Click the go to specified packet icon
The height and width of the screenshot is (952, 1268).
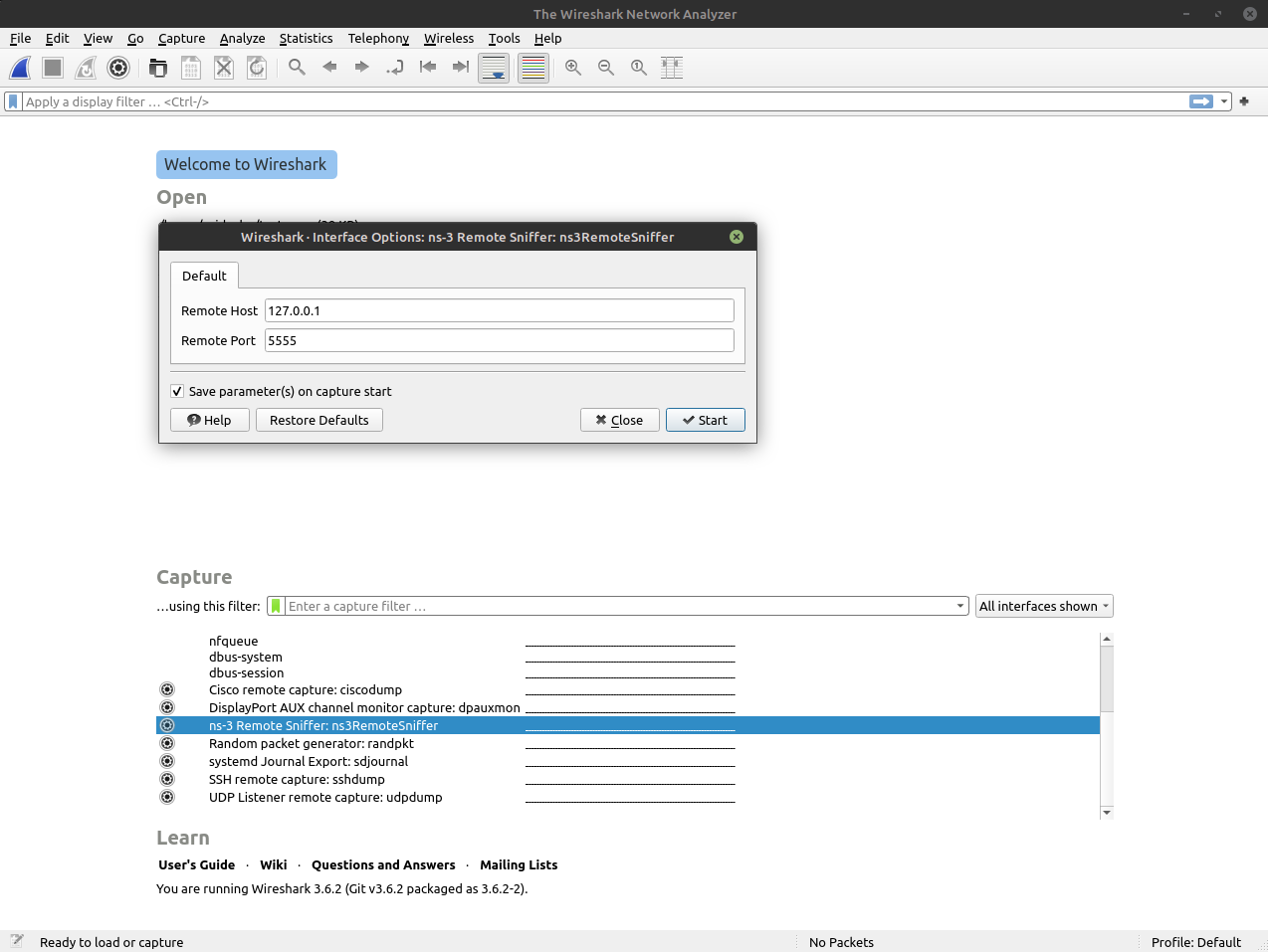(395, 68)
